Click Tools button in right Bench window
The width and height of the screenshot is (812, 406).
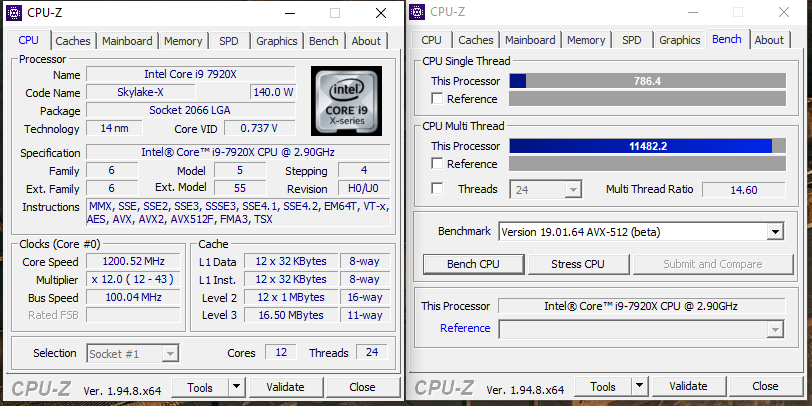pyautogui.click(x=603, y=386)
